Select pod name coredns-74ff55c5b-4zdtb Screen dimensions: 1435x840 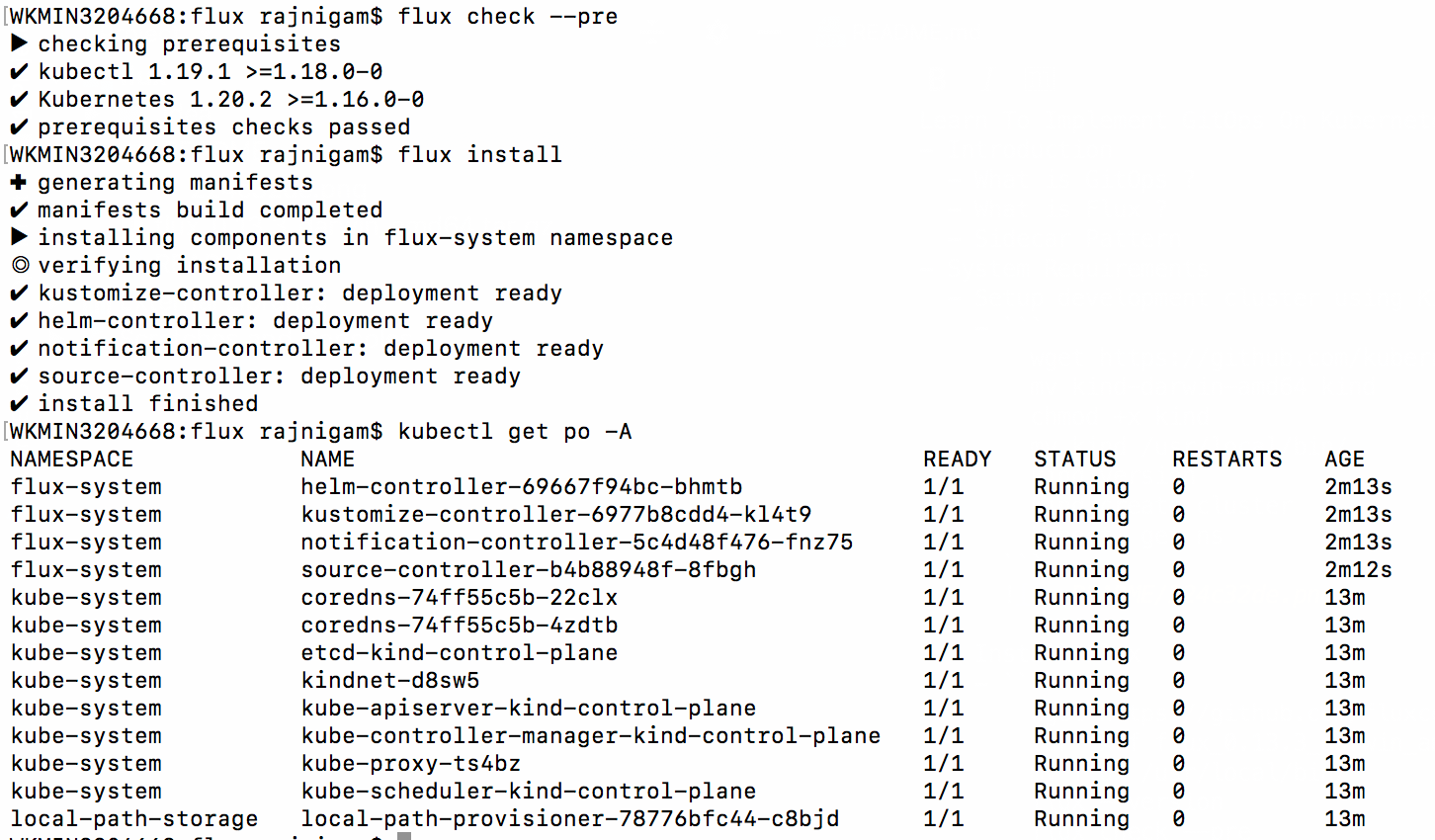(x=460, y=626)
